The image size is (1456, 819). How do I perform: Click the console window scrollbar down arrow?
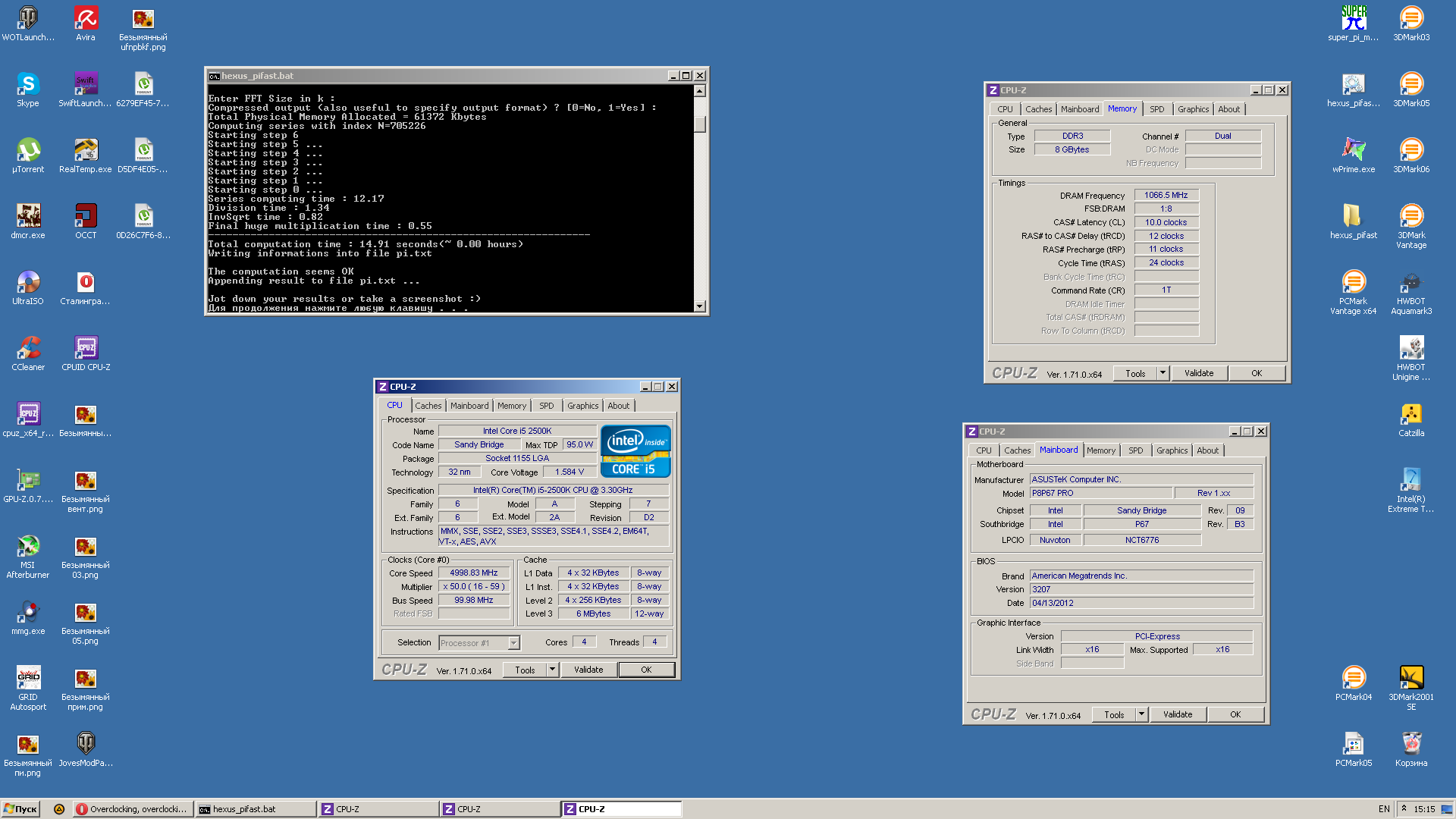tap(700, 306)
